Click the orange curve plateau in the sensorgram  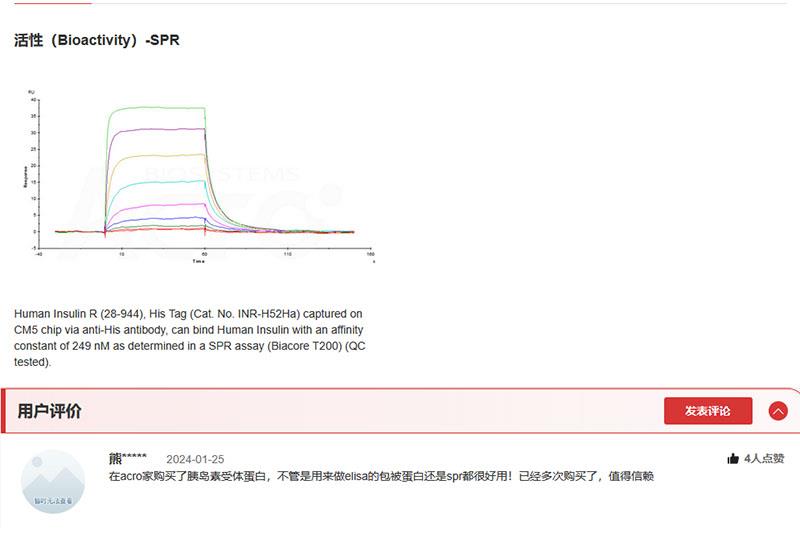(x=160, y=155)
